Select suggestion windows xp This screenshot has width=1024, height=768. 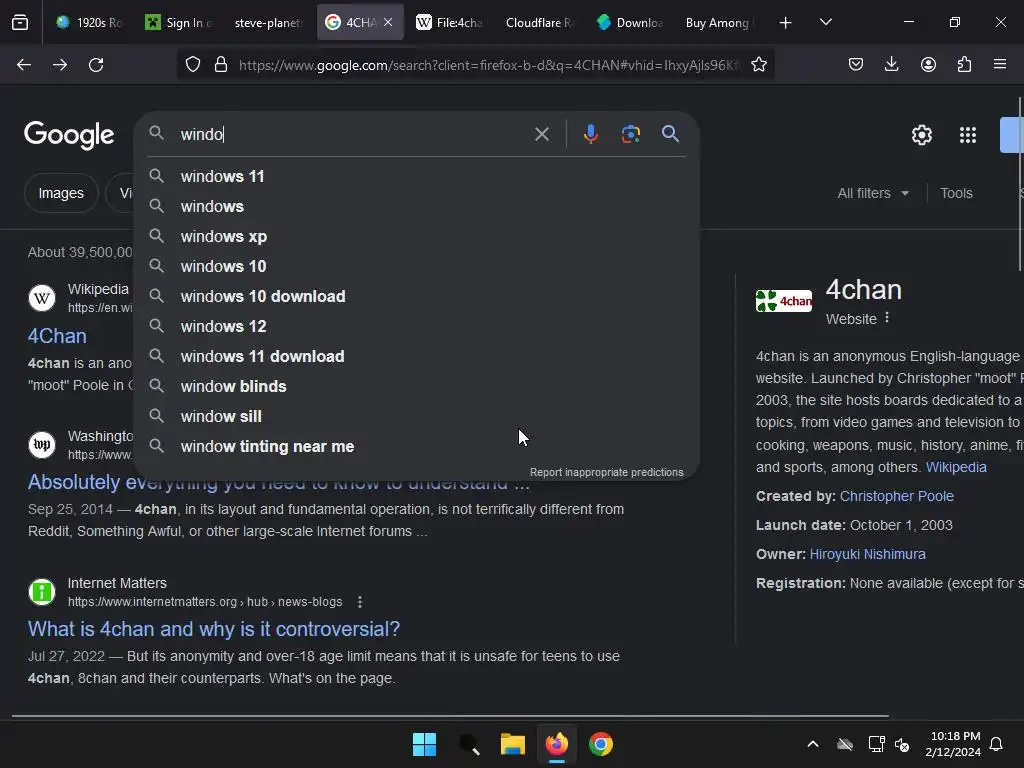(417, 236)
